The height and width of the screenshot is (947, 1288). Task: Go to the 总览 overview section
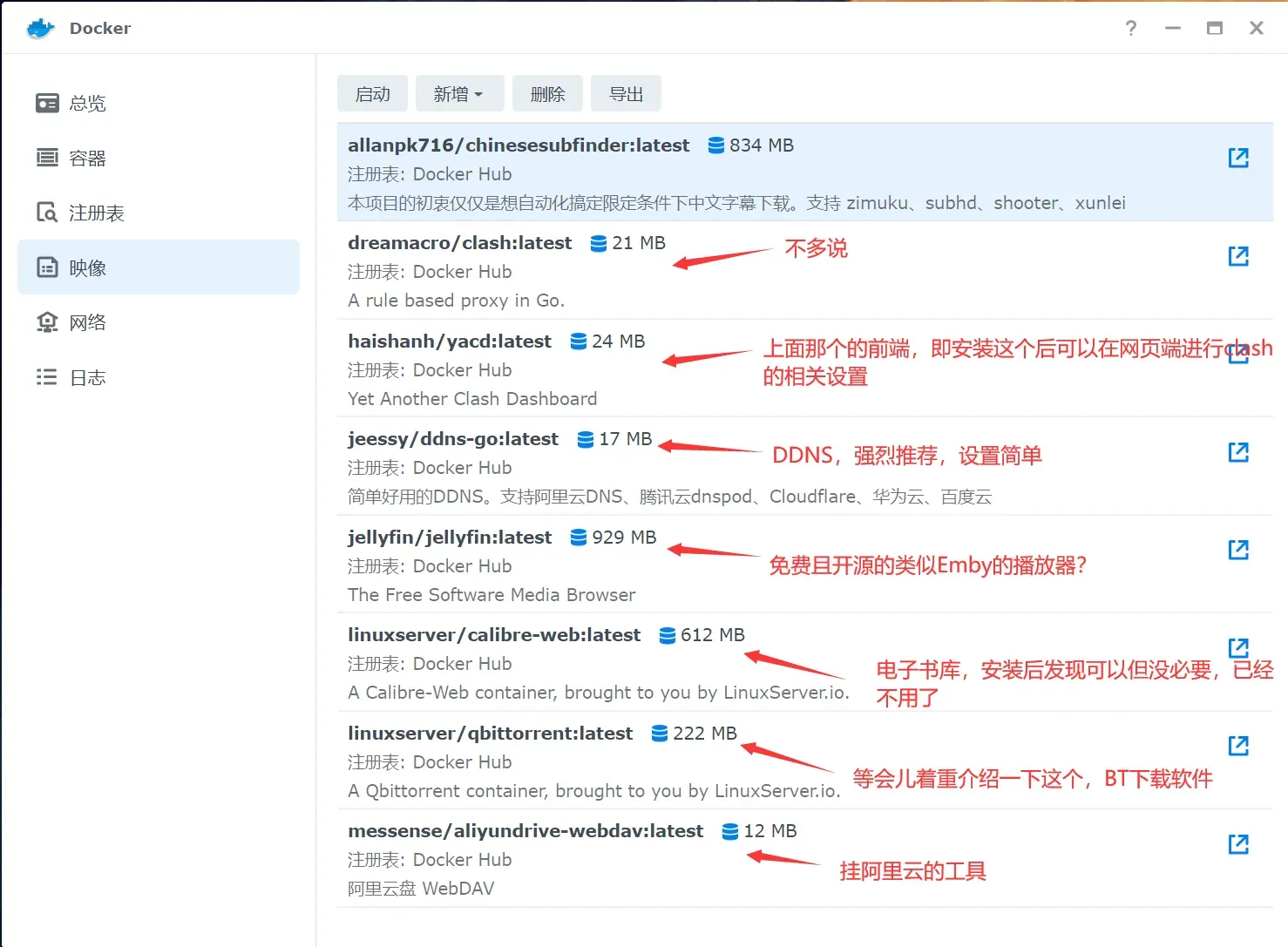[x=159, y=103]
